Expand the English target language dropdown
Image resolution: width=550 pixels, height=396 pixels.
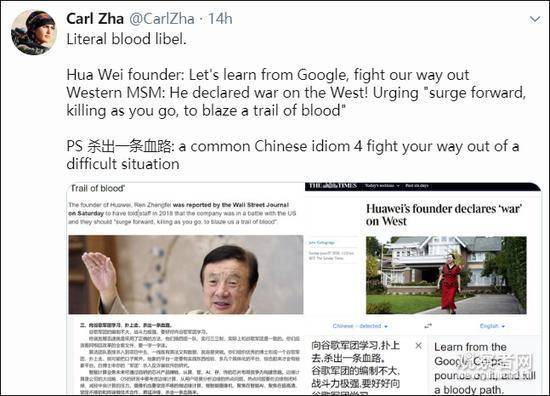(492, 326)
